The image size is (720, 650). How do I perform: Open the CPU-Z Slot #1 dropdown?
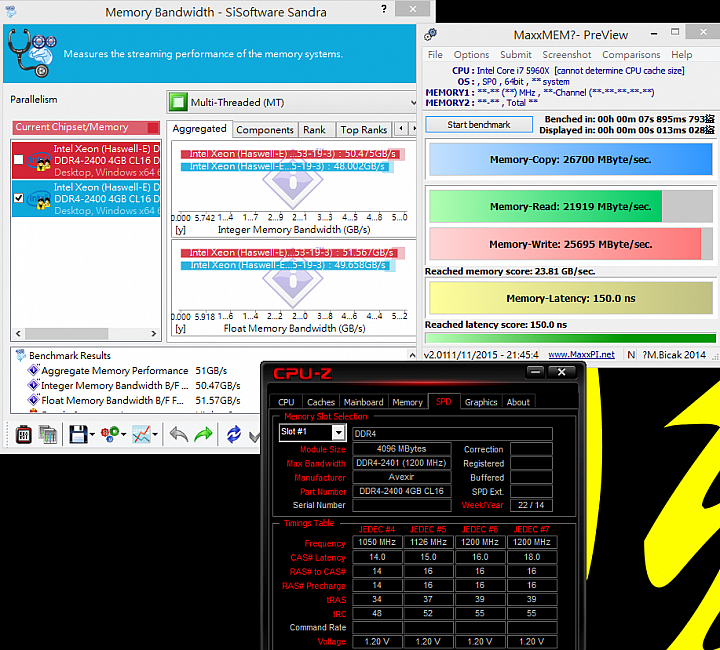[338, 432]
